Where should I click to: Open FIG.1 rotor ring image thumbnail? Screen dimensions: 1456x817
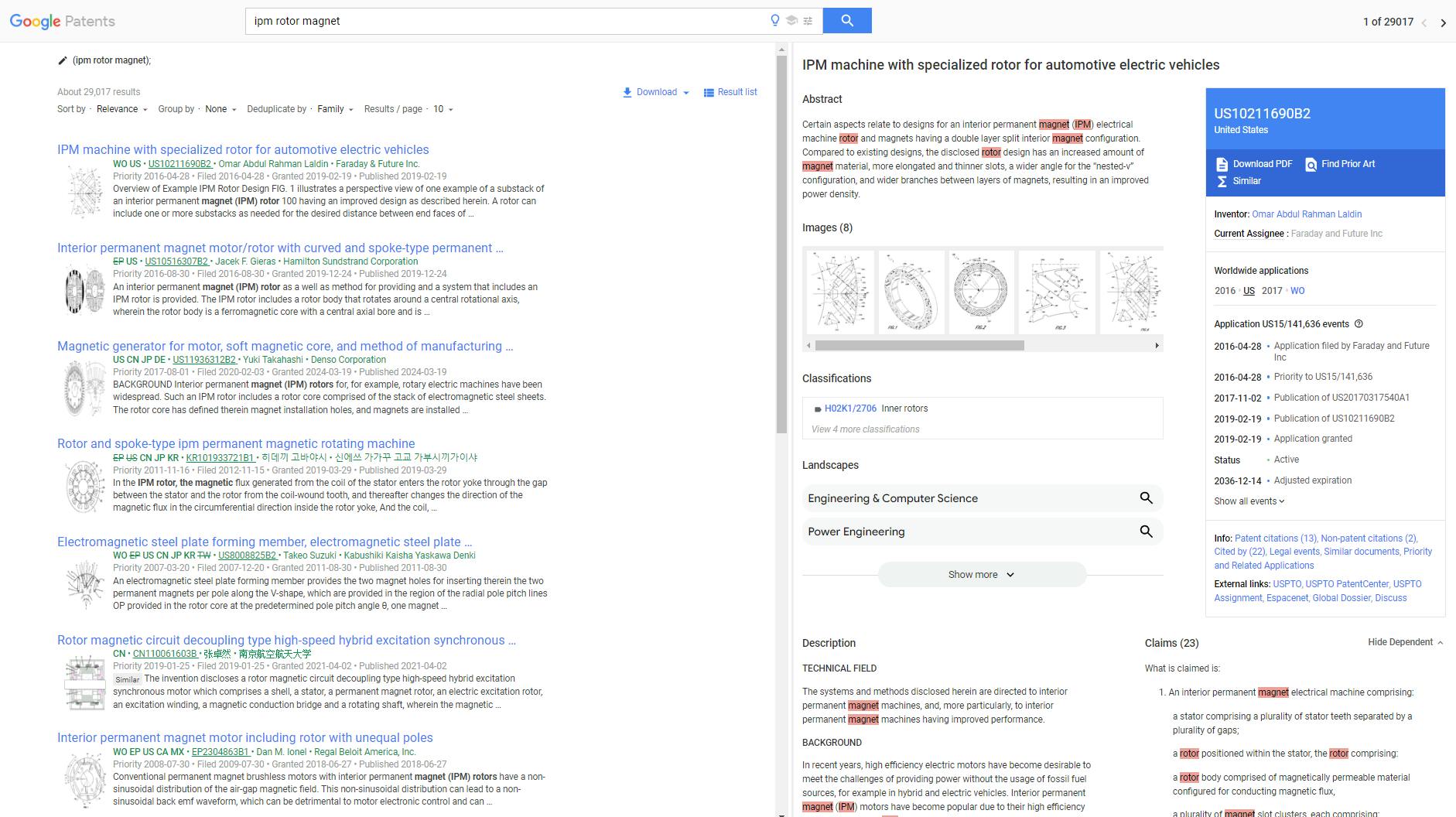(911, 292)
